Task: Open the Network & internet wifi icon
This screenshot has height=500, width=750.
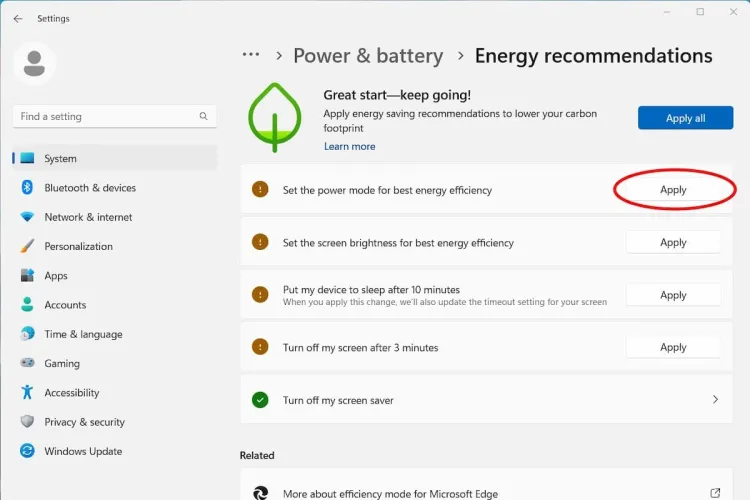Action: point(27,217)
